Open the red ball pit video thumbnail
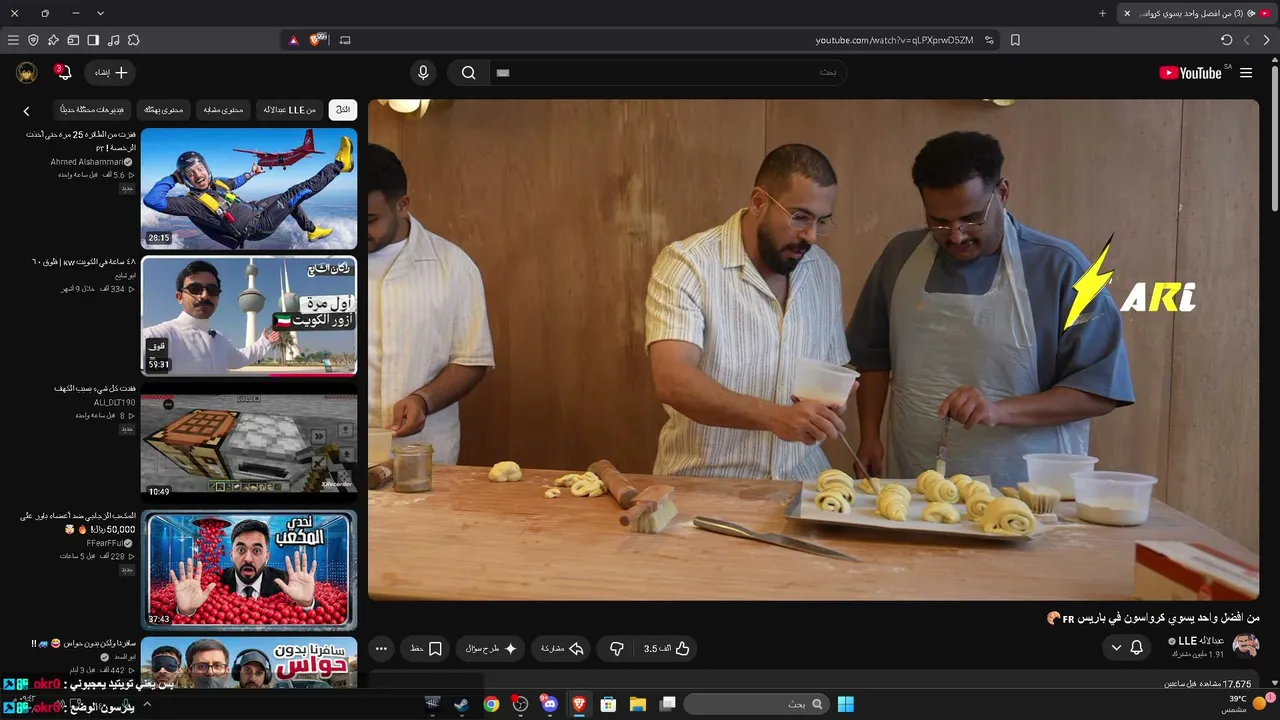This screenshot has height=720, width=1280. point(249,570)
